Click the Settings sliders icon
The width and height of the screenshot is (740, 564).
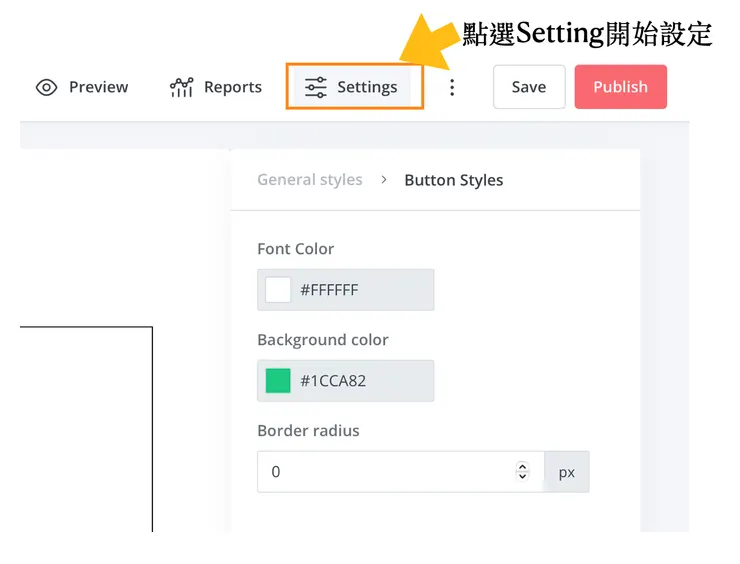point(316,87)
